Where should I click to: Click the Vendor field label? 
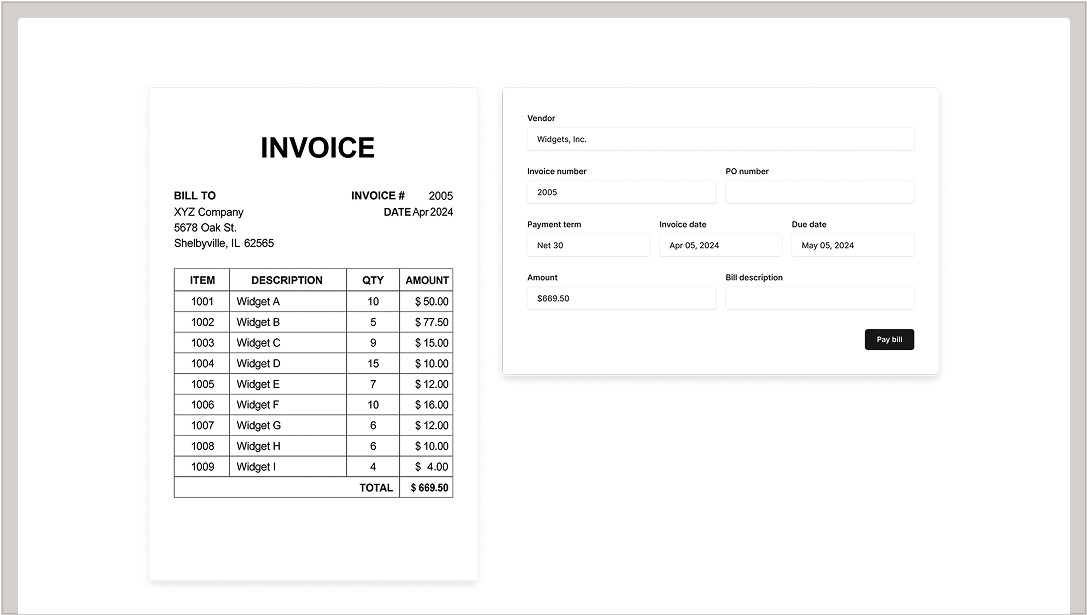click(x=541, y=118)
